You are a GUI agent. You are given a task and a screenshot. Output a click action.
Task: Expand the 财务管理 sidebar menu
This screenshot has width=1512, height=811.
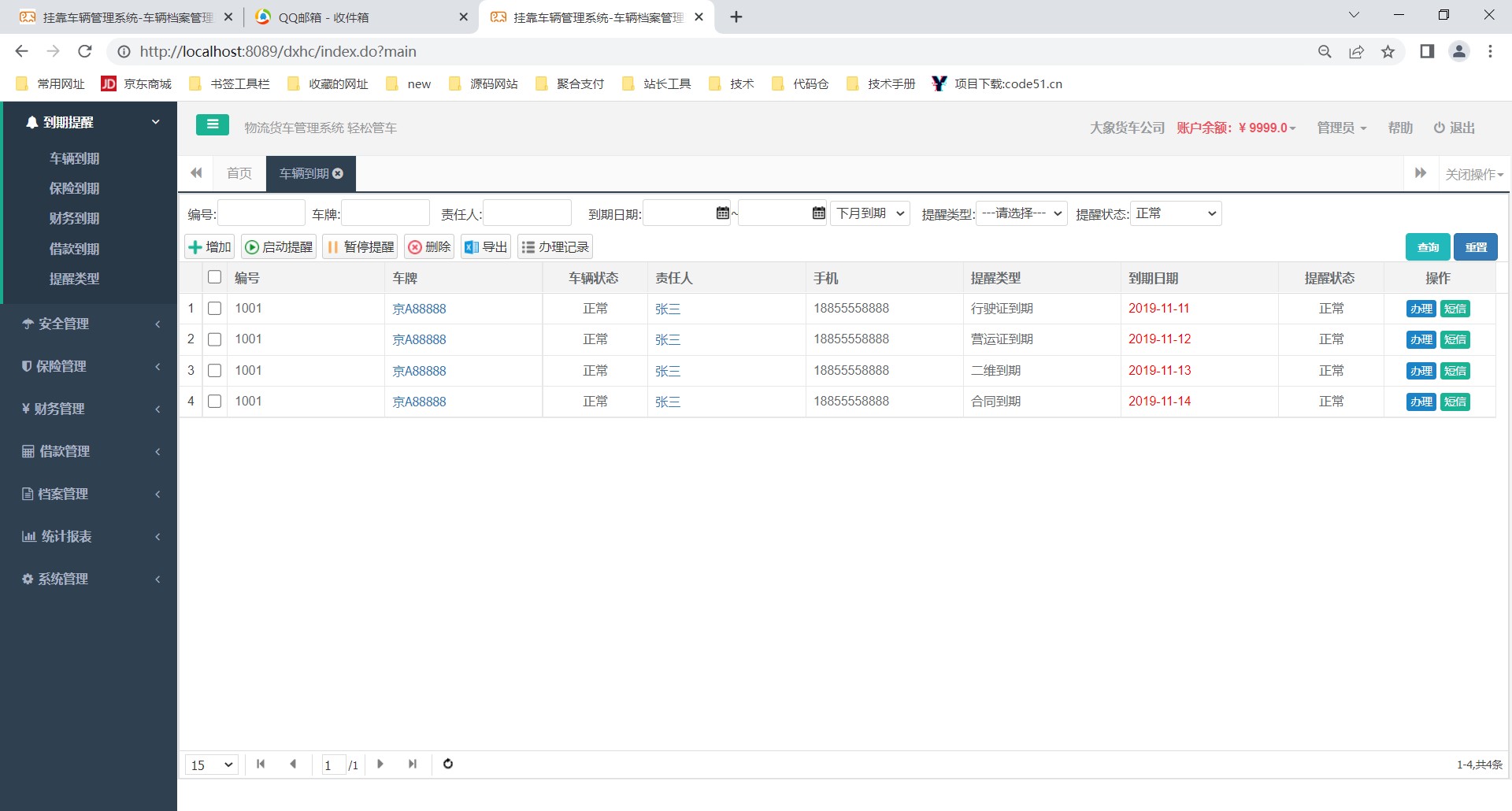point(90,409)
